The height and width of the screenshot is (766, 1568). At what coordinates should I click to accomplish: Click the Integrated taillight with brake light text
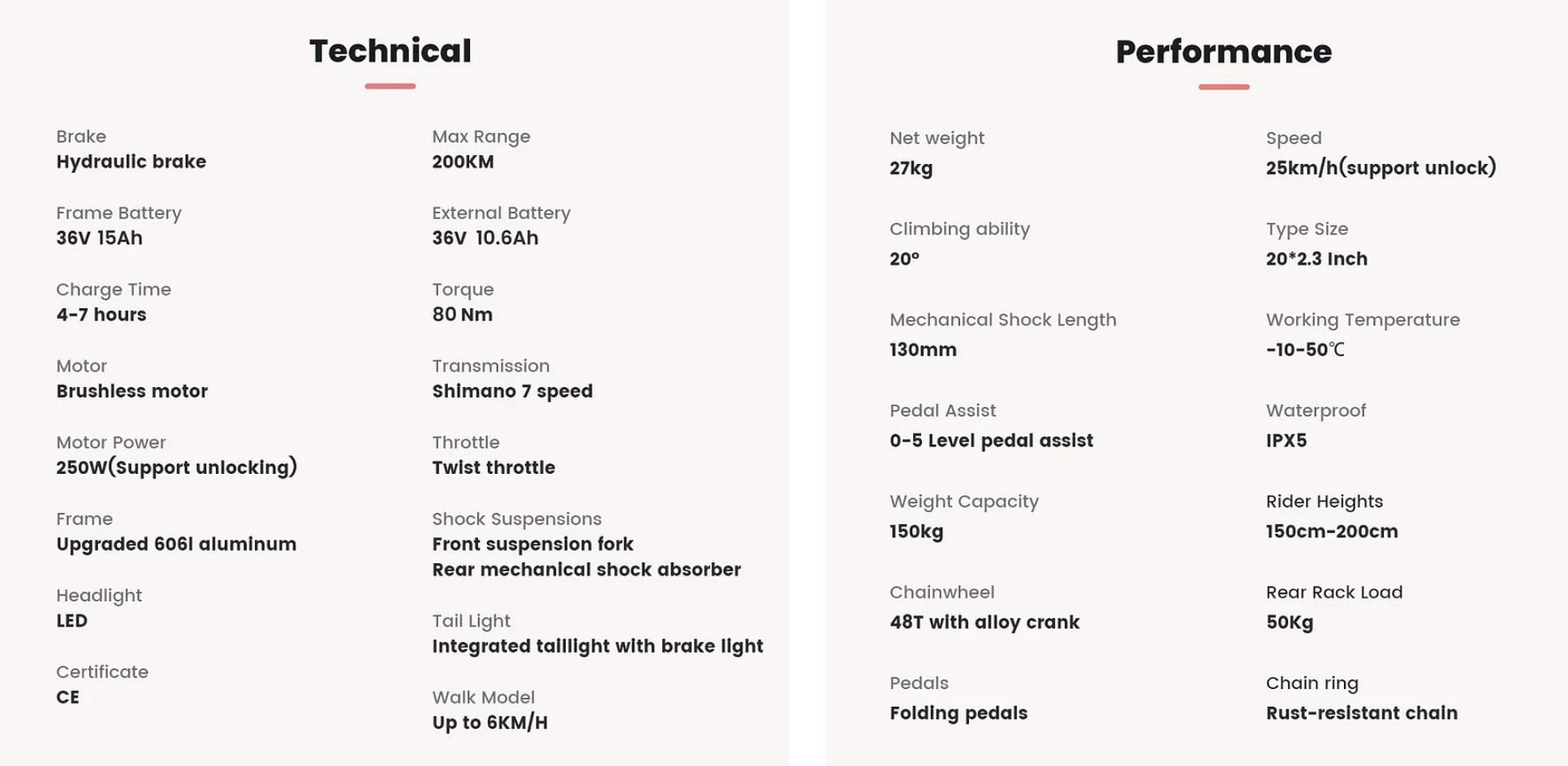[597, 647]
